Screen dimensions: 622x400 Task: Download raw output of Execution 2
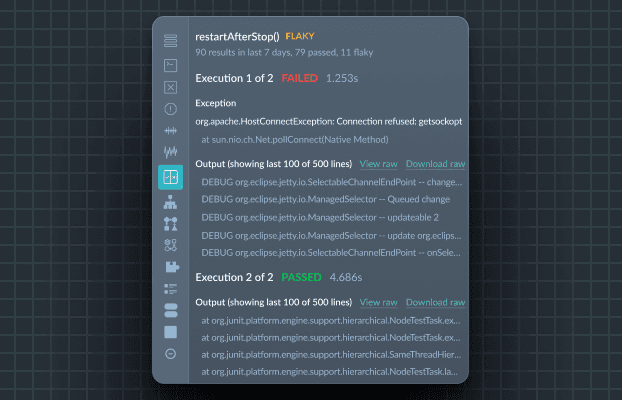click(x=435, y=302)
